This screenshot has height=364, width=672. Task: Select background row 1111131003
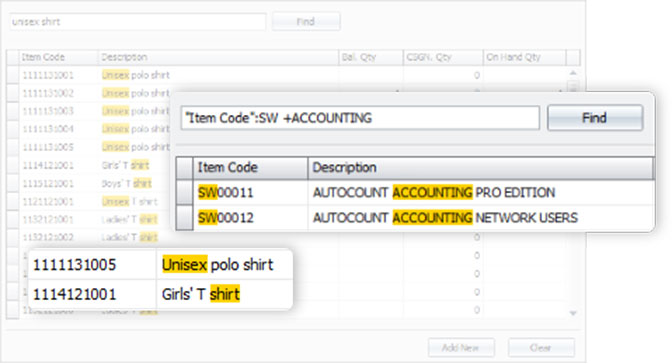coord(48,111)
